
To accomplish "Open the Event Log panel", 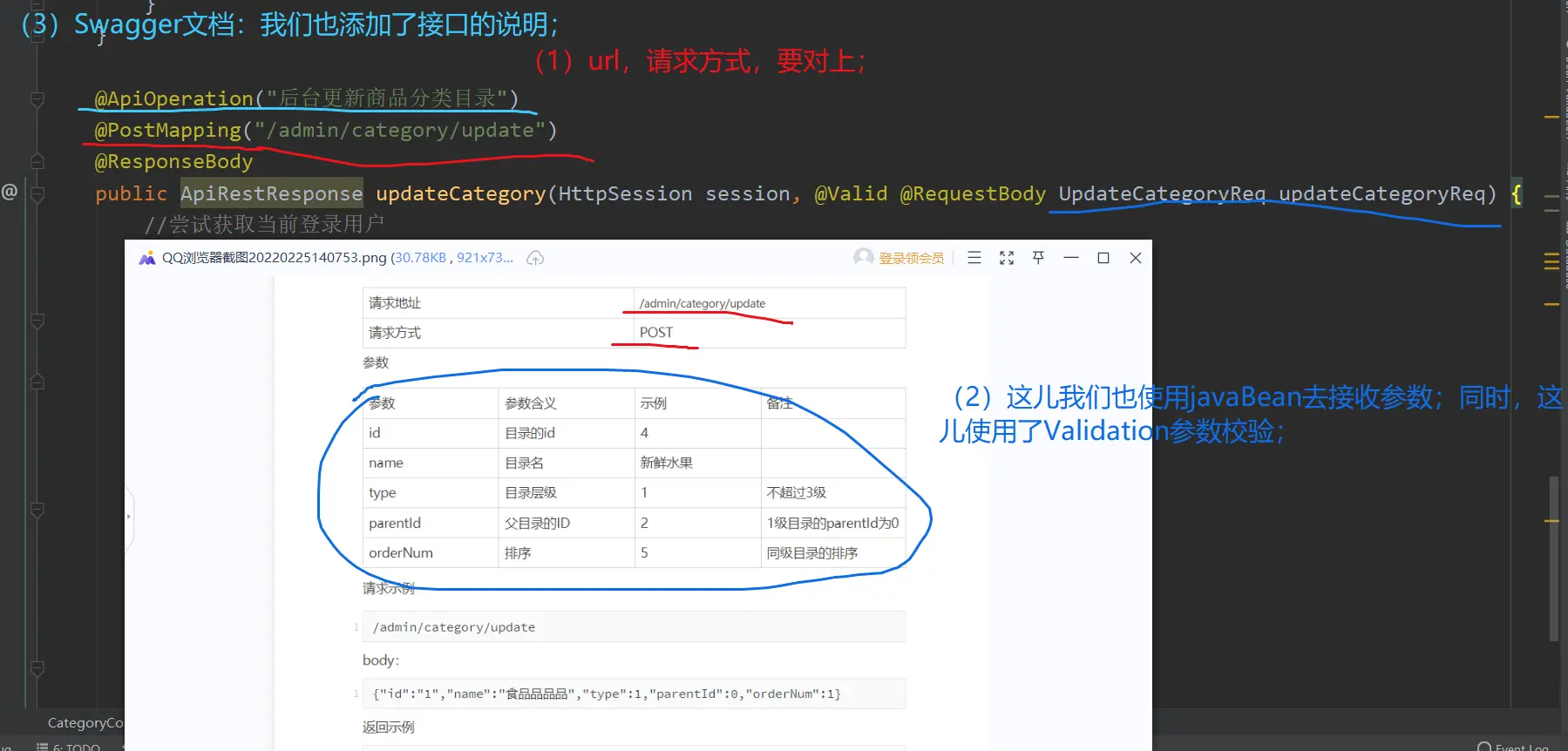I will point(1521,747).
